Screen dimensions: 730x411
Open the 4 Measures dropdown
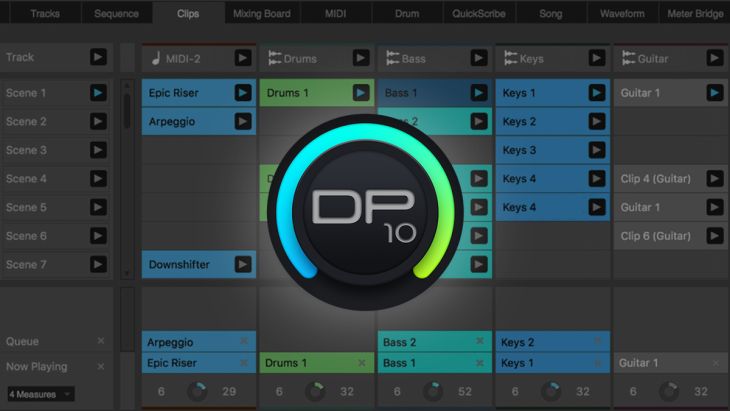pyautogui.click(x=41, y=394)
